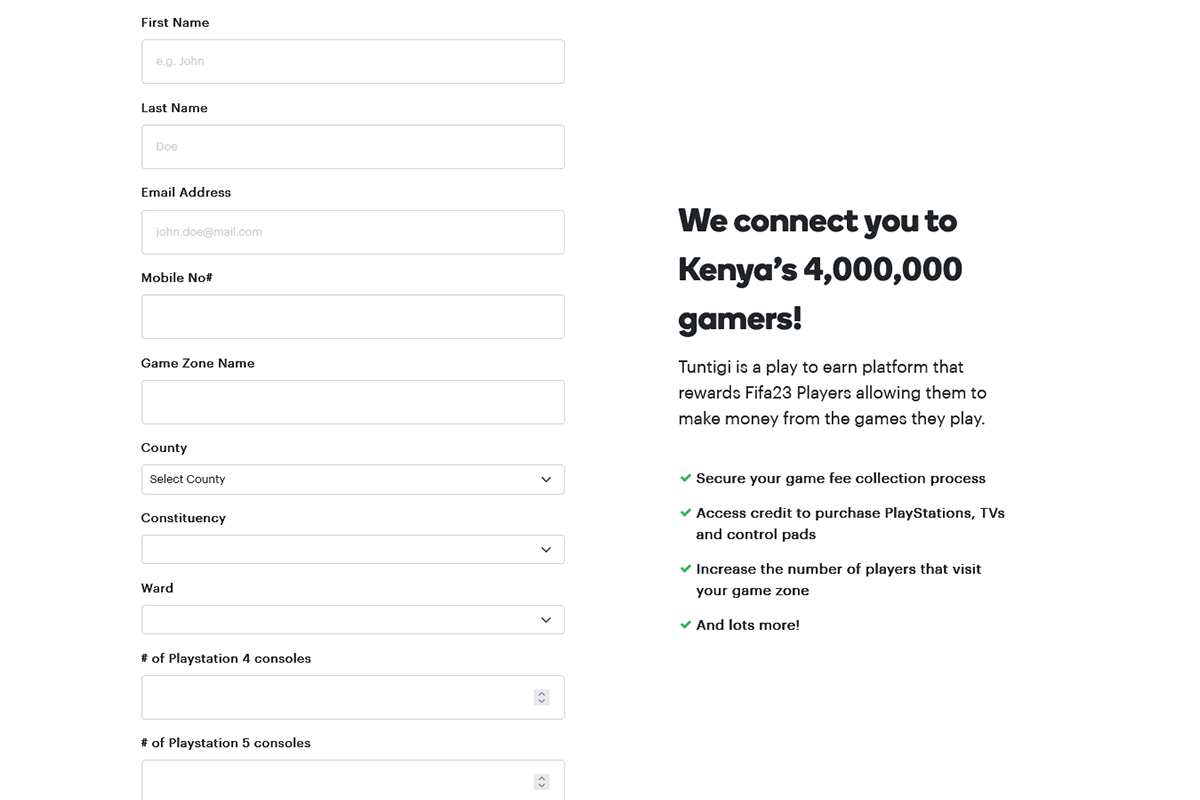Click checkmark beside Access credit to purchase

click(x=685, y=513)
